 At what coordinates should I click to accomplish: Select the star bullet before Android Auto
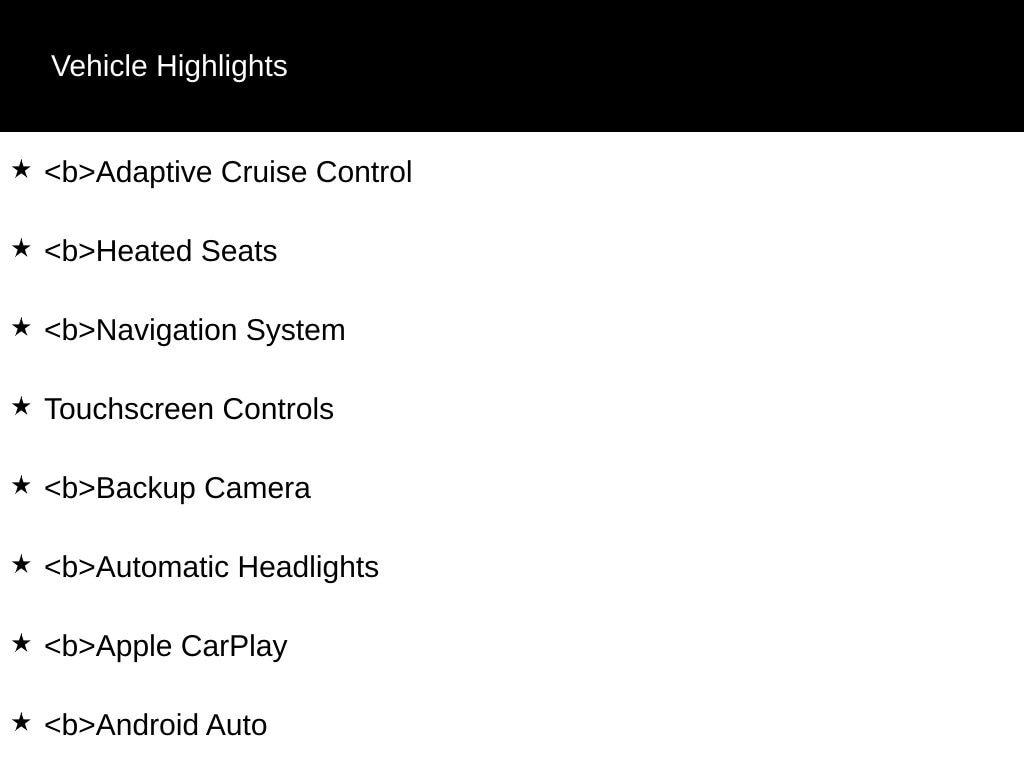(22, 723)
